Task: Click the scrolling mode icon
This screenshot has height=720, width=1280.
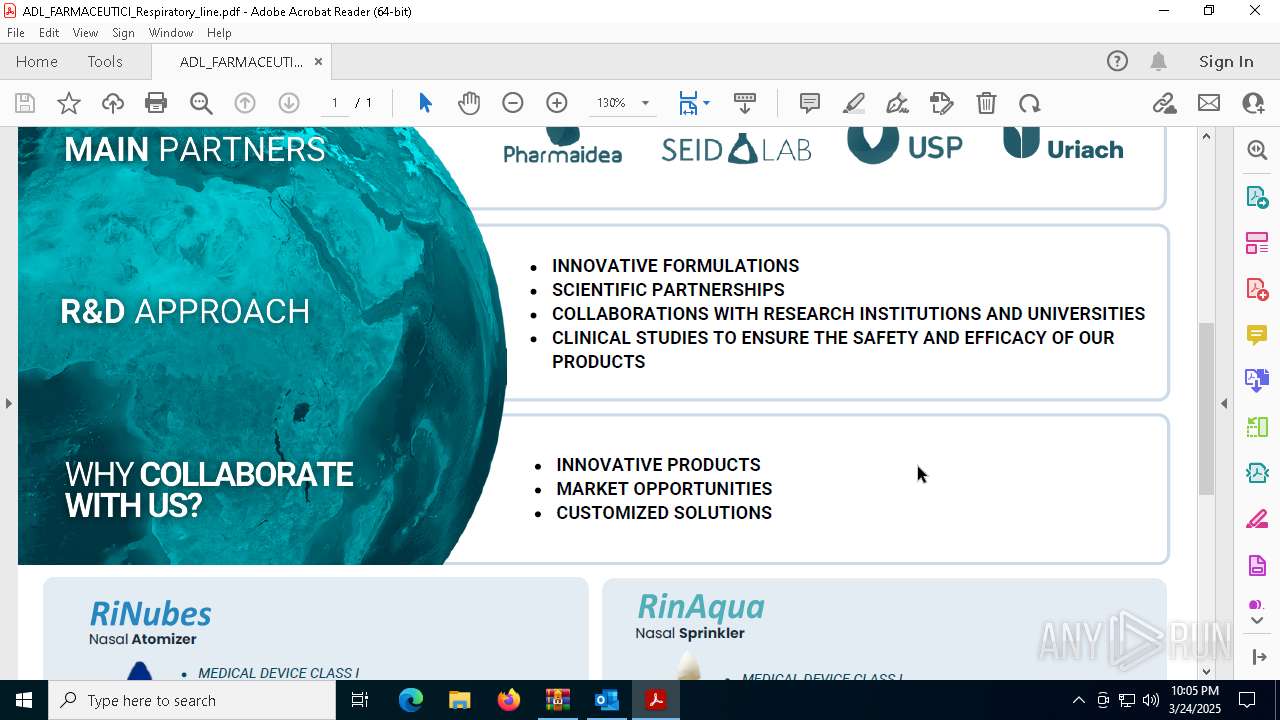Action: pos(745,103)
